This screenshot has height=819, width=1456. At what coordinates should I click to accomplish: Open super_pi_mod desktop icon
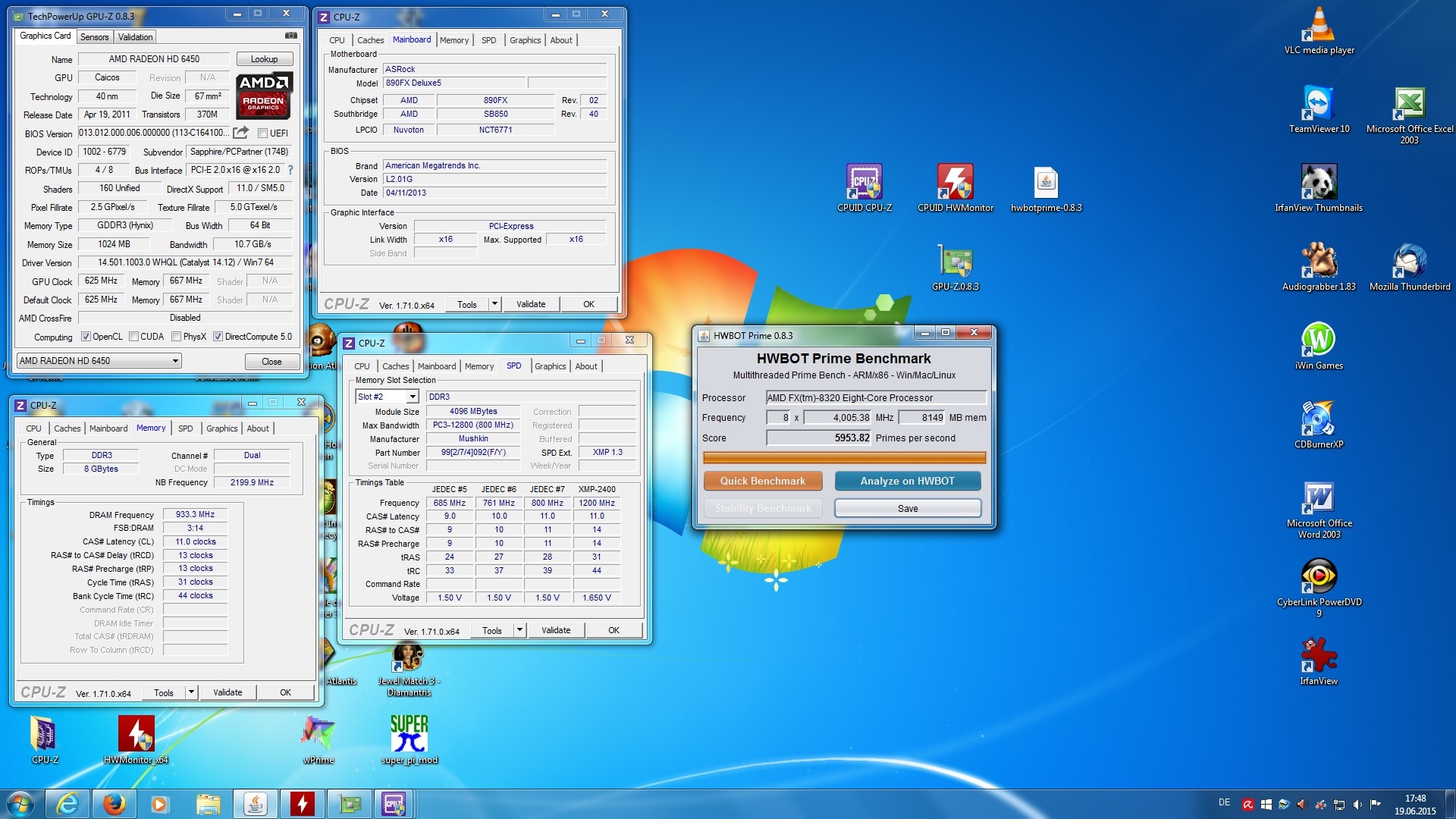(x=409, y=739)
